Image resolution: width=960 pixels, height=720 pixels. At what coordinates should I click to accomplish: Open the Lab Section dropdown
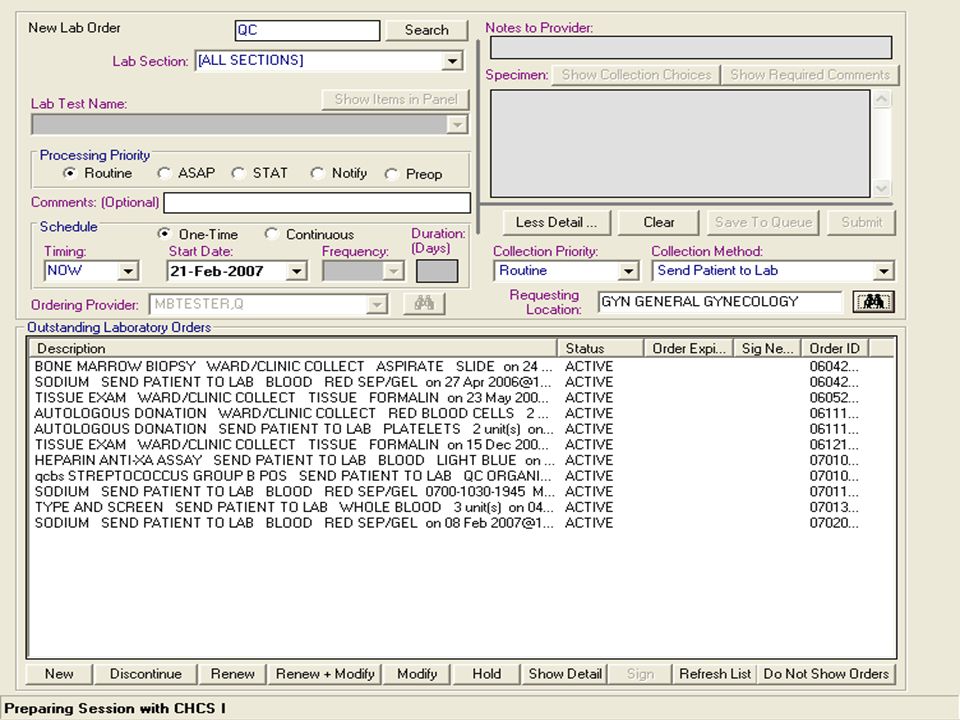(x=452, y=61)
